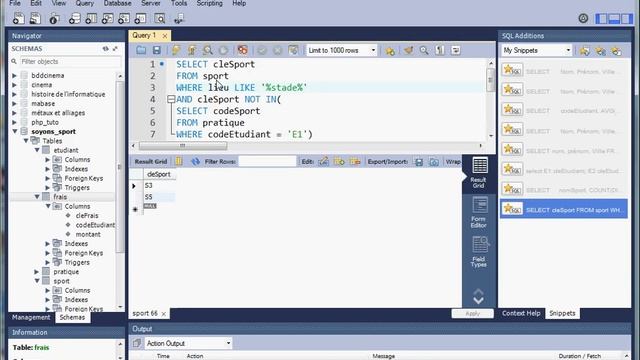Expand the bddcinema schema
640x360 pixels.
point(14,76)
